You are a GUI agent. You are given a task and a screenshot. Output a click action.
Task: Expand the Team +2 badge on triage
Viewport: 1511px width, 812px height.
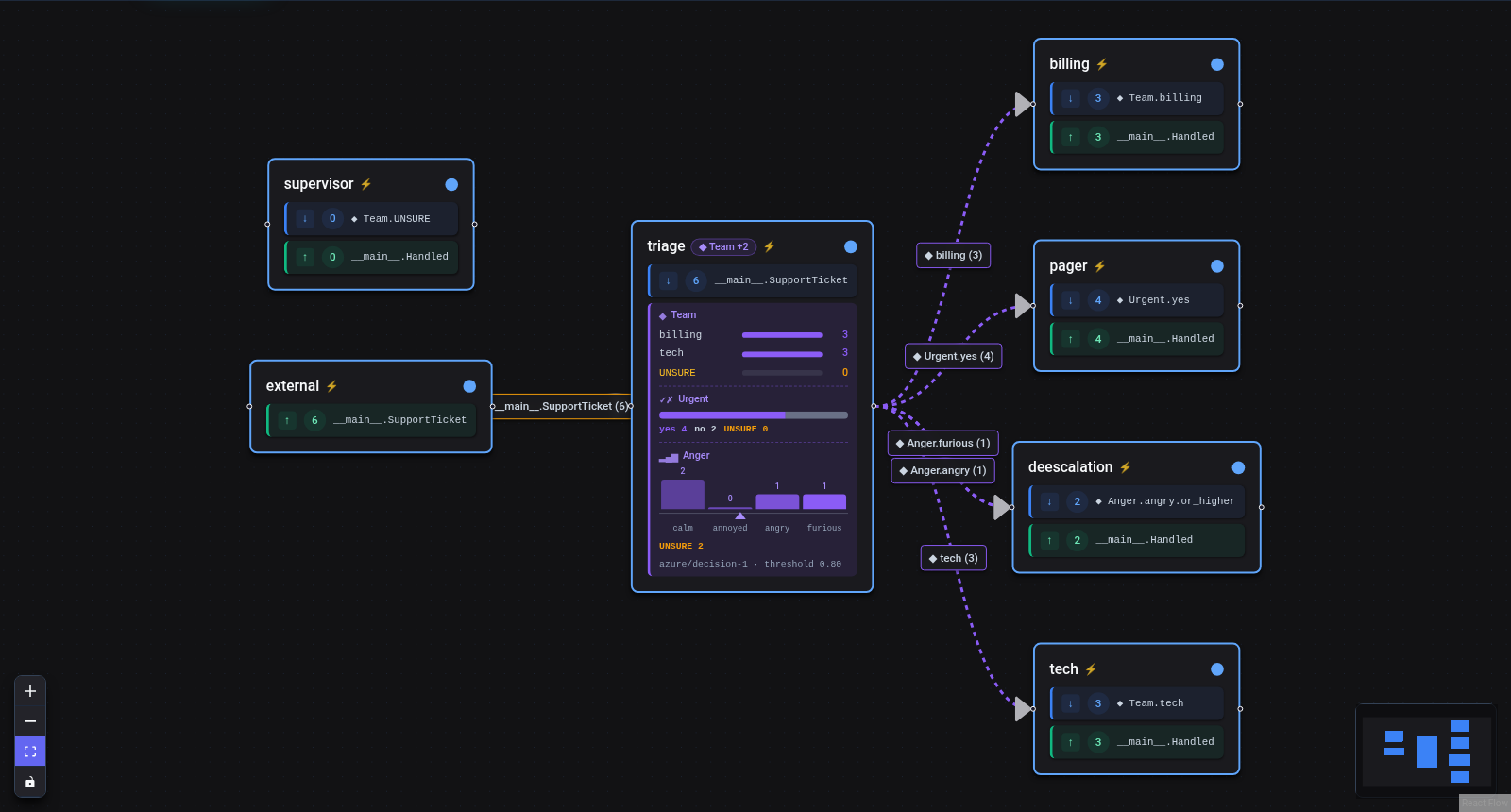coord(723,247)
